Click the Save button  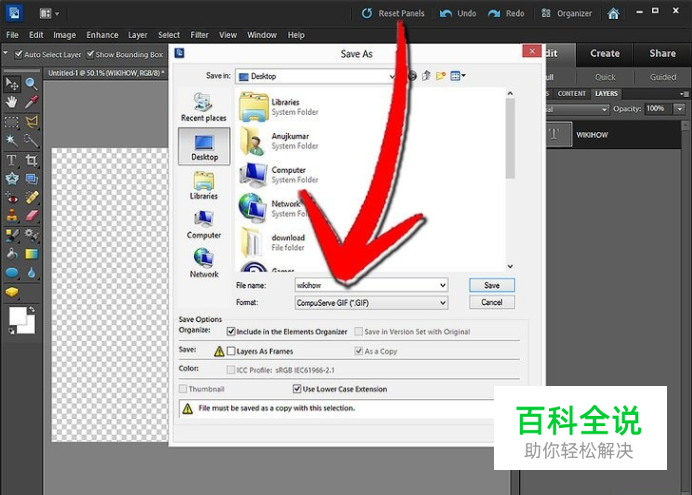click(x=492, y=285)
